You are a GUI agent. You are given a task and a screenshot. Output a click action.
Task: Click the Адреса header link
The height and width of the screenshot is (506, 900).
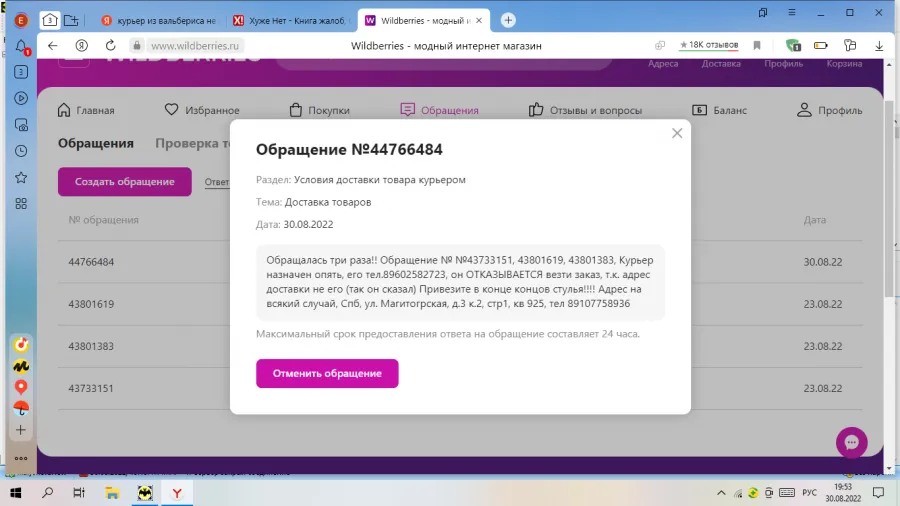pyautogui.click(x=663, y=64)
